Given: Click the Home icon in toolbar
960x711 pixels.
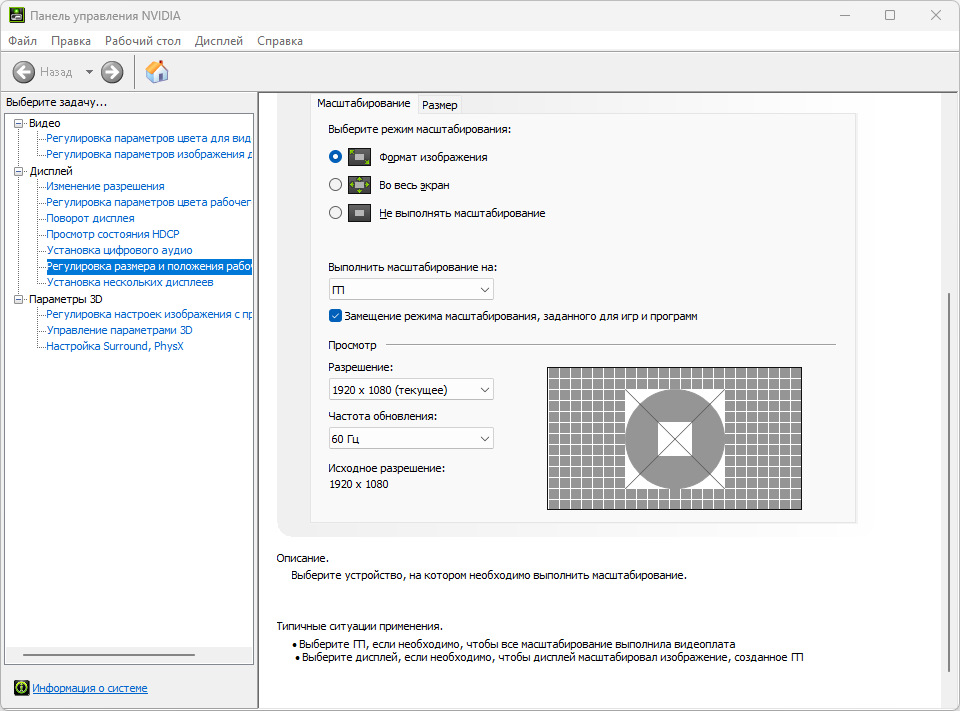Looking at the screenshot, I should click(157, 72).
